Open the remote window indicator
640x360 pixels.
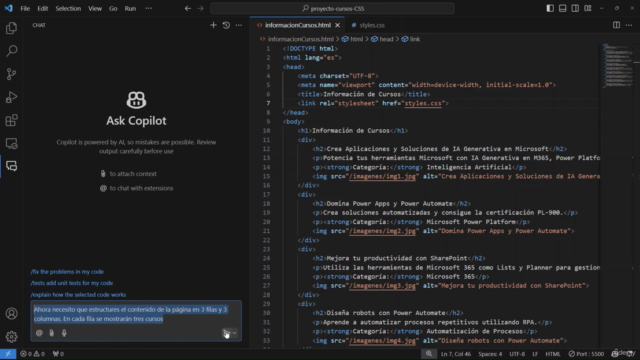tap(8, 354)
